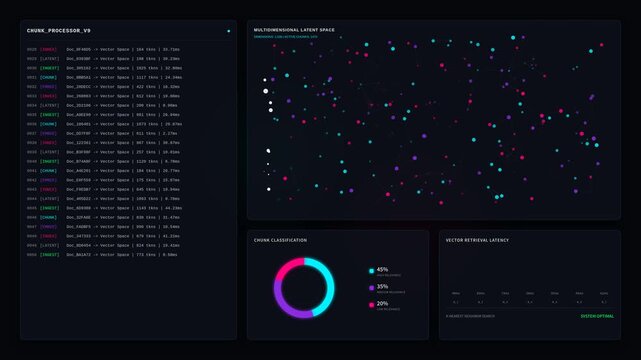Click the 20% legend value

click(x=382, y=304)
